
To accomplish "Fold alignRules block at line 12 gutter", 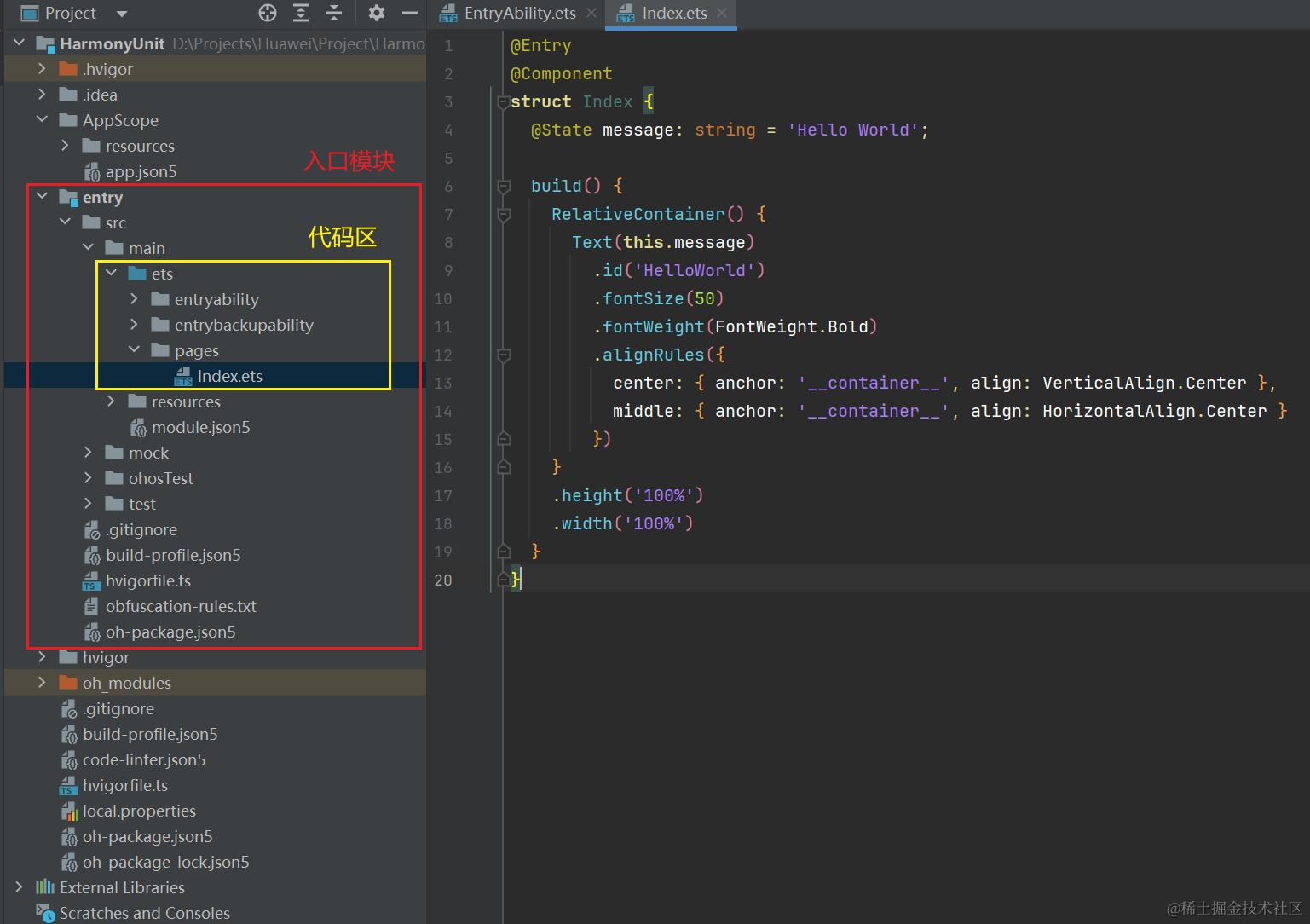I will tap(503, 355).
